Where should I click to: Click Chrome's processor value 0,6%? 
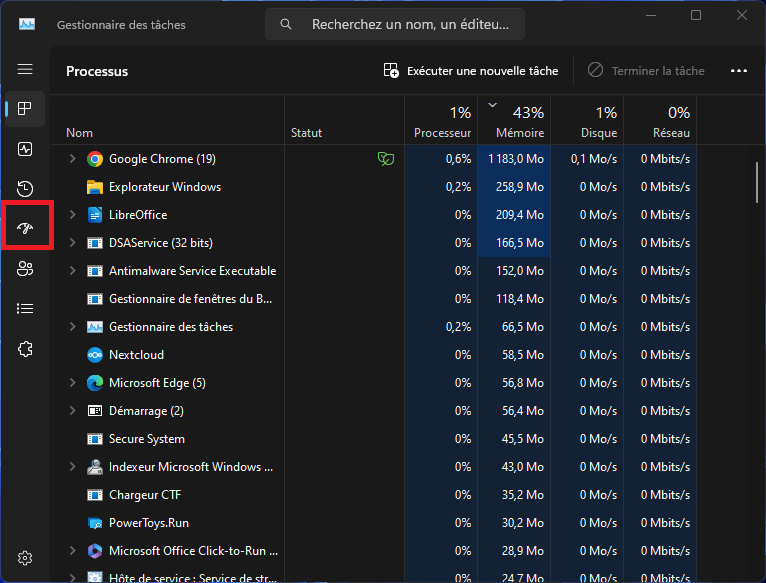pyautogui.click(x=458, y=159)
